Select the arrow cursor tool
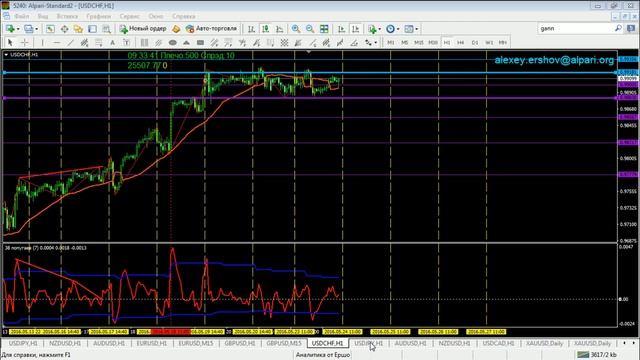 (x=10, y=42)
